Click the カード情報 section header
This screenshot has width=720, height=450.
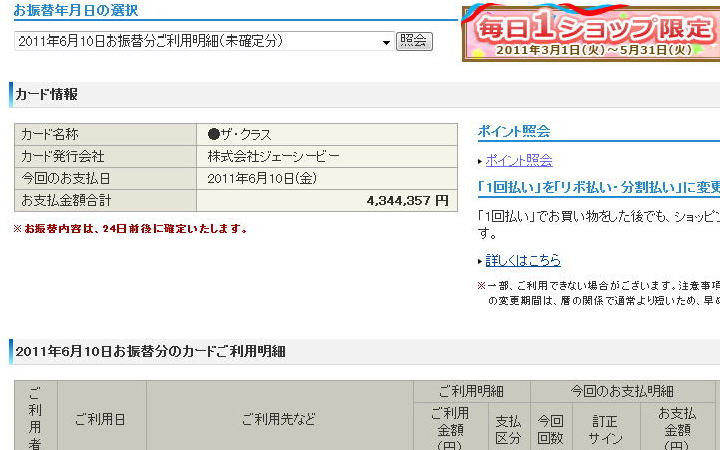(47, 94)
